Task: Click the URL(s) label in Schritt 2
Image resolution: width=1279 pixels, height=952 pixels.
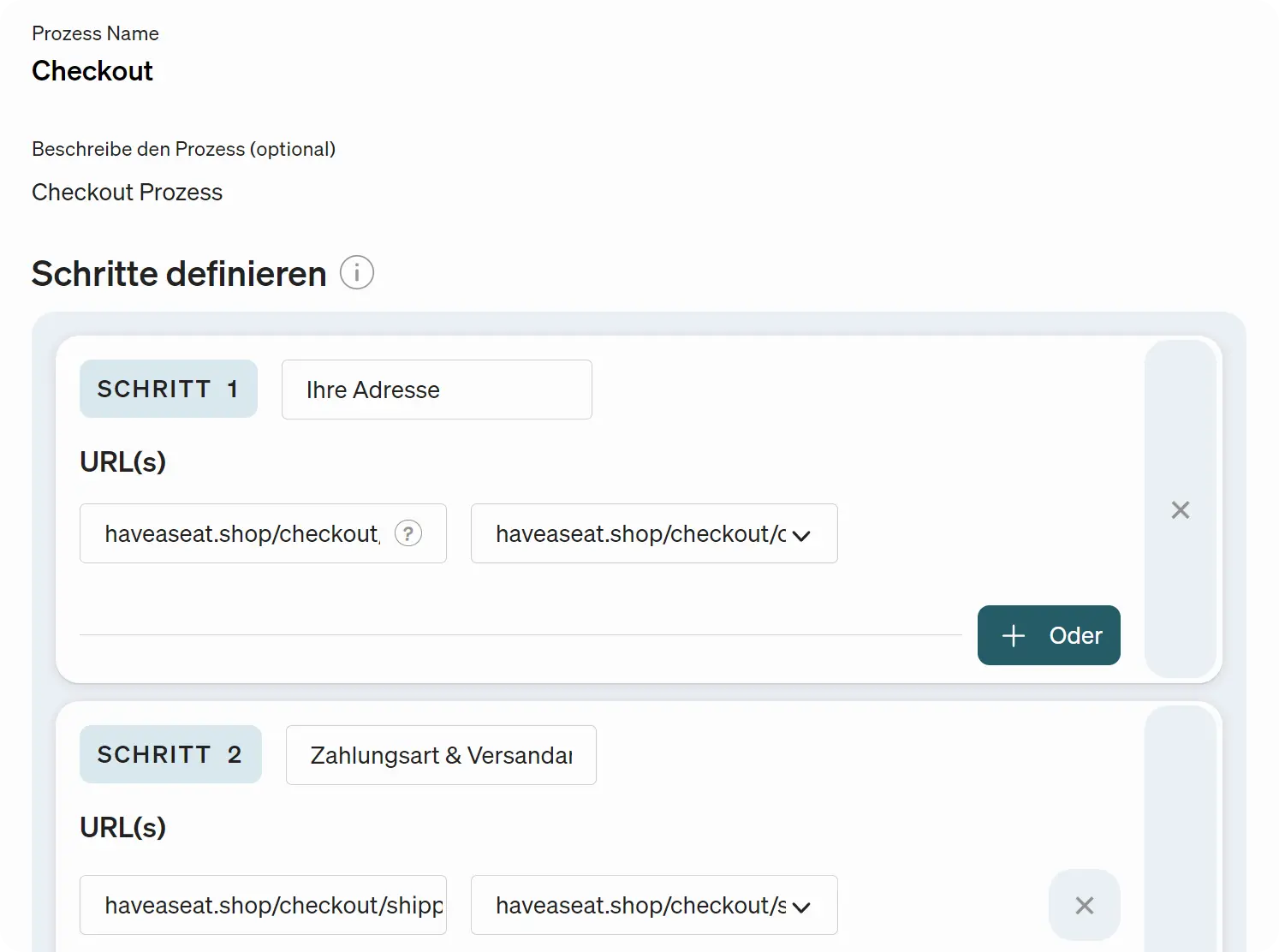Action: [122, 827]
